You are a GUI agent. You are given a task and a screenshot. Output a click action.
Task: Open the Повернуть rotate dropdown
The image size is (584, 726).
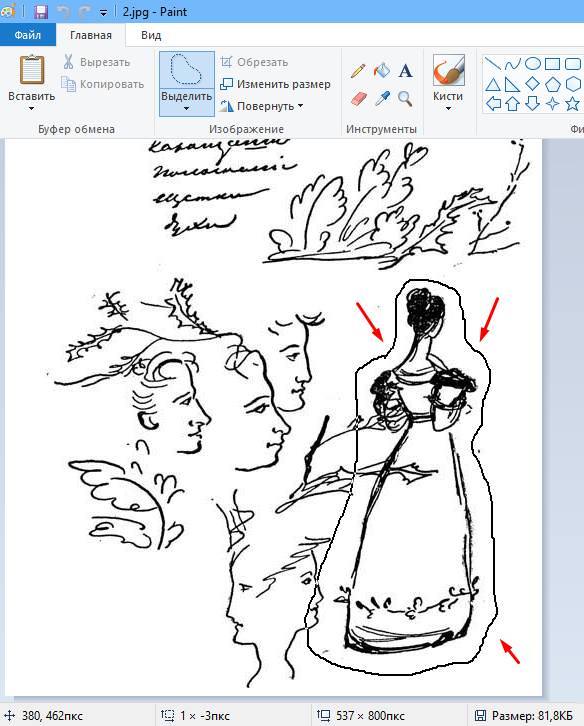point(262,106)
